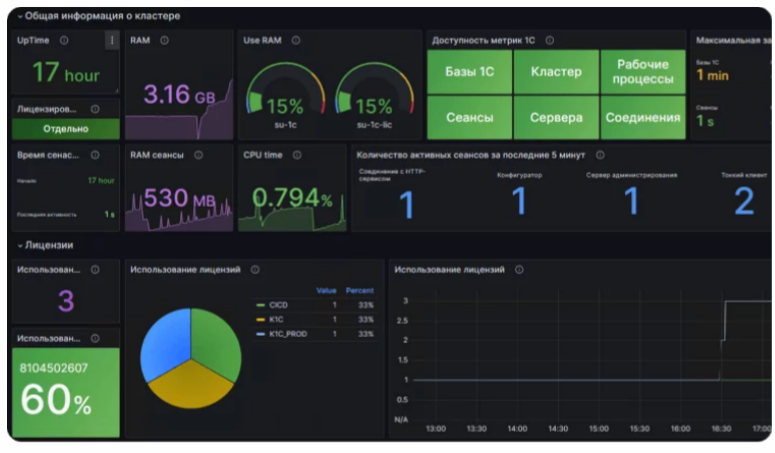Screen dimensions: 775x453
Task: Click the info icon beside Use RAM
Action: point(296,41)
